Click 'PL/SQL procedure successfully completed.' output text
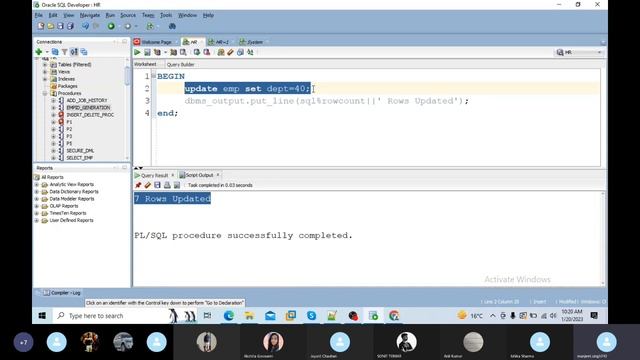Viewport: 640px width, 360px height. coord(243,236)
